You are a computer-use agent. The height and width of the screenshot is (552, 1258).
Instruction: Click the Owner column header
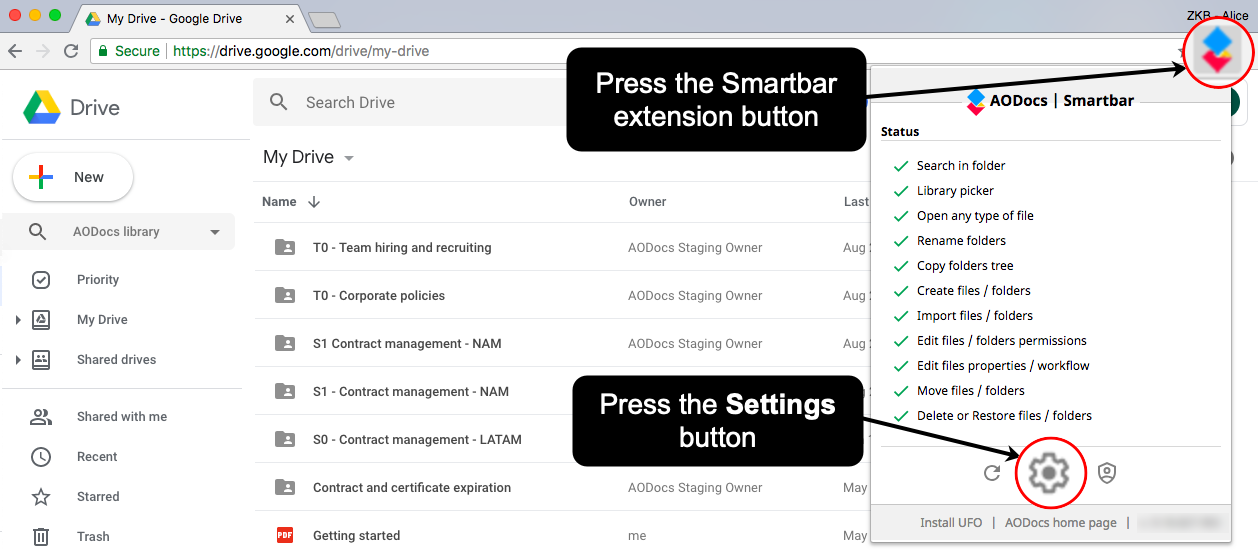pos(648,202)
